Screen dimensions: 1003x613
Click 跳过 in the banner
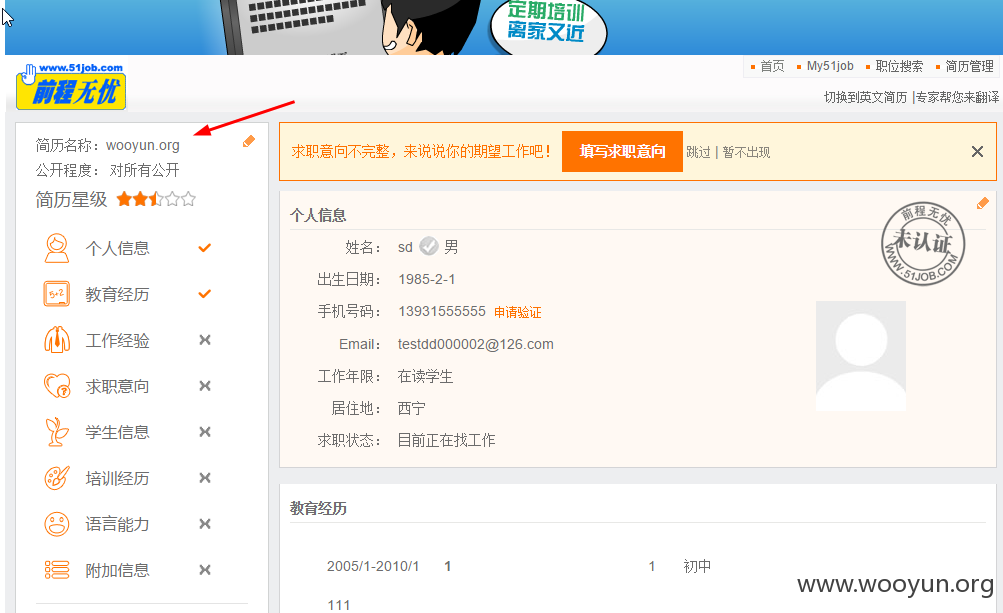699,152
